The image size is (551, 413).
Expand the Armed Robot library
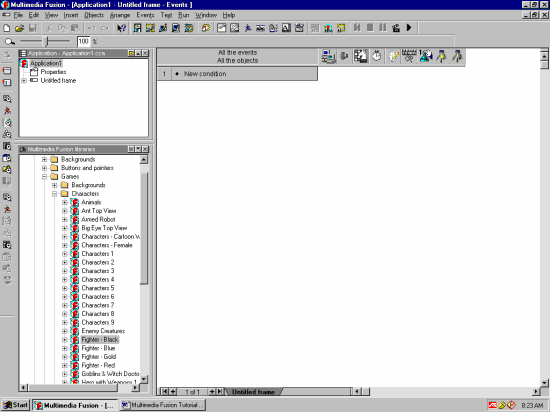[x=65, y=220]
